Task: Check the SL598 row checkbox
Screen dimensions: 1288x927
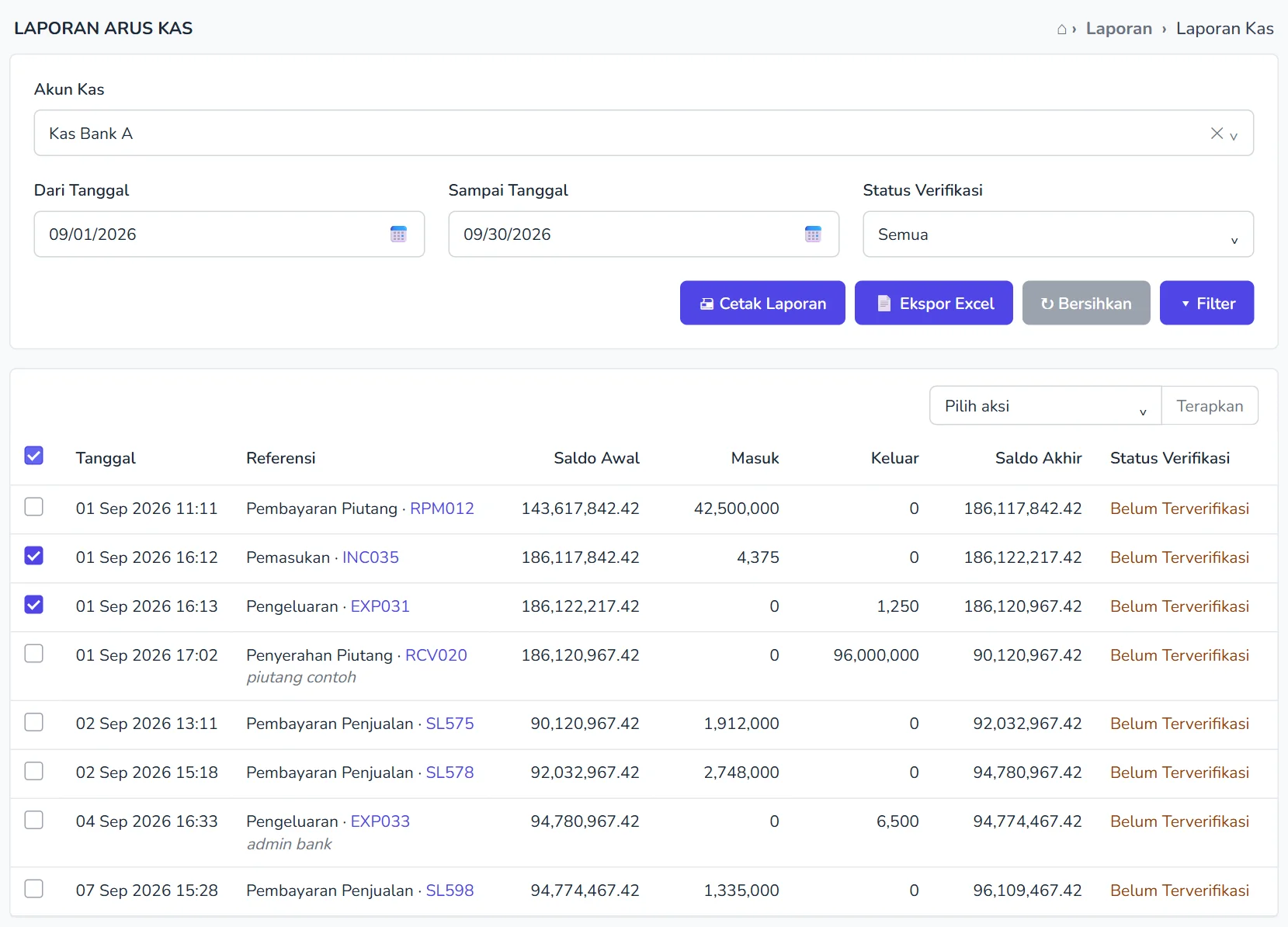Action: coord(33,889)
